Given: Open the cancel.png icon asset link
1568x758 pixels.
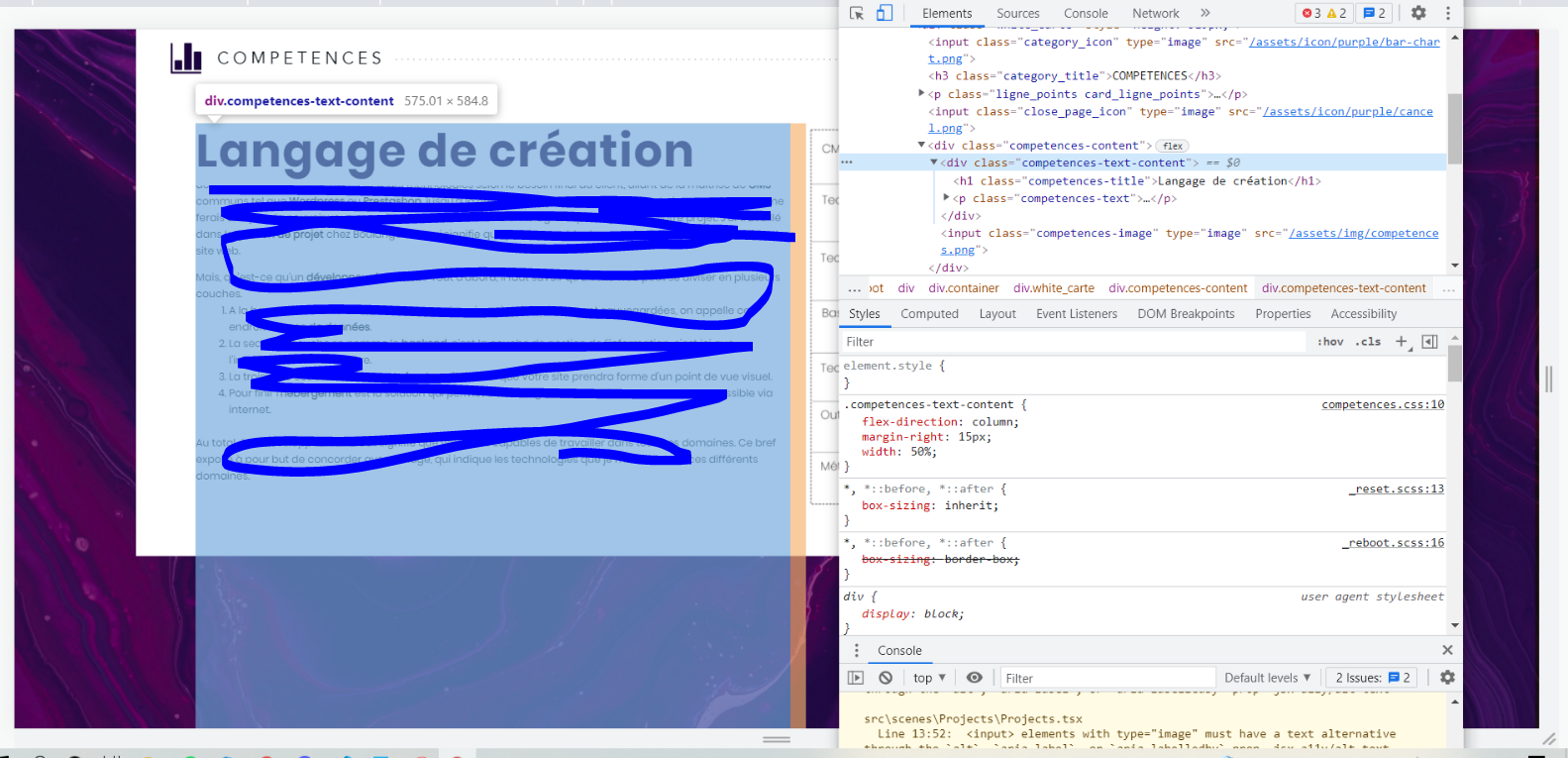Looking at the screenshot, I should (x=1348, y=111).
